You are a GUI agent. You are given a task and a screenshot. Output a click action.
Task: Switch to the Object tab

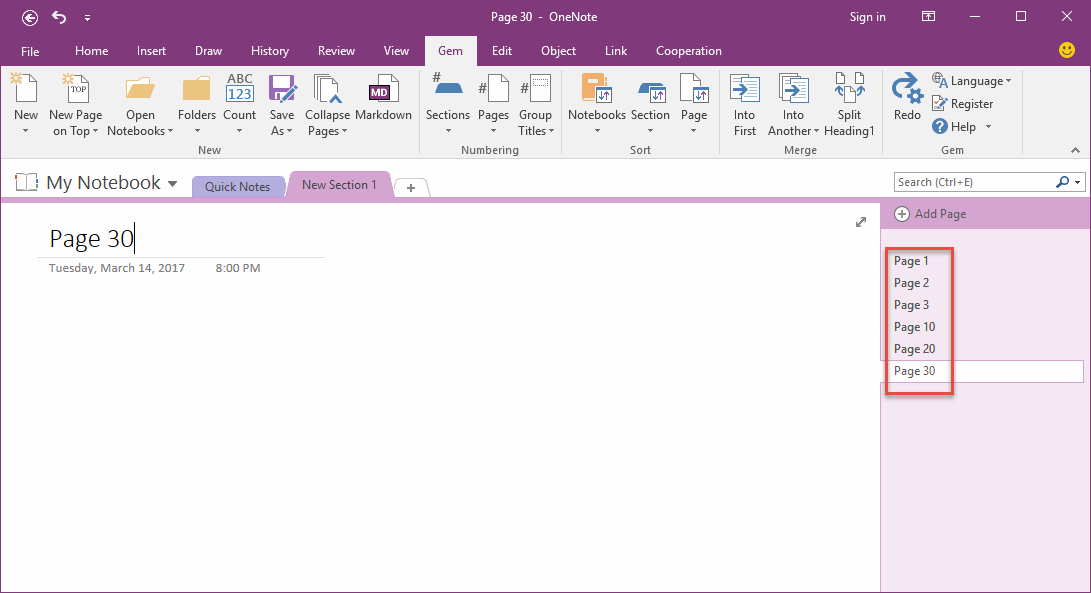coord(558,51)
